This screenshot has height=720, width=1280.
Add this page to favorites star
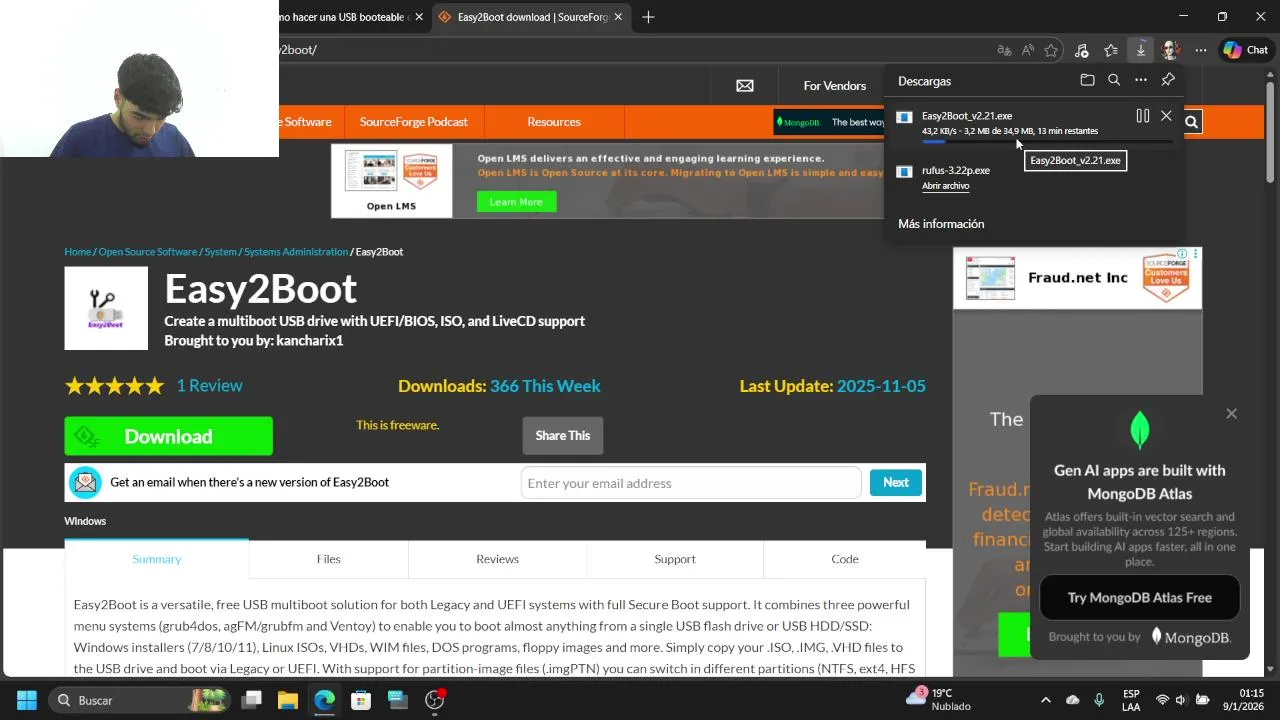(x=1051, y=50)
